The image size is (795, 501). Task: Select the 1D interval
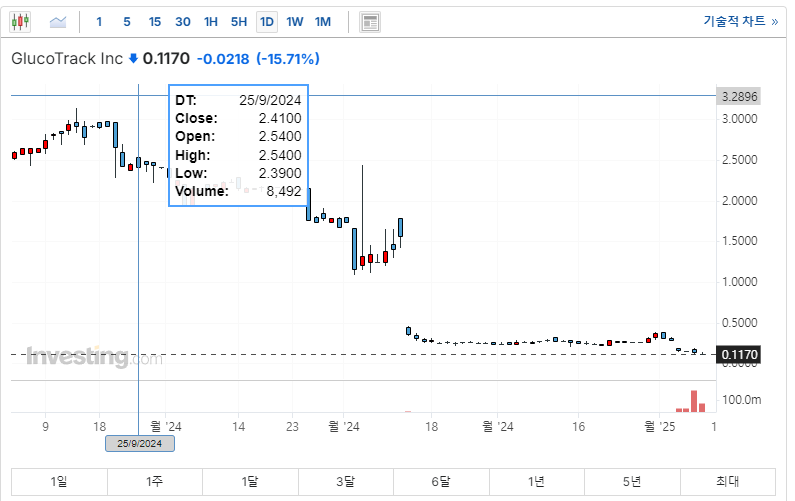tap(267, 22)
